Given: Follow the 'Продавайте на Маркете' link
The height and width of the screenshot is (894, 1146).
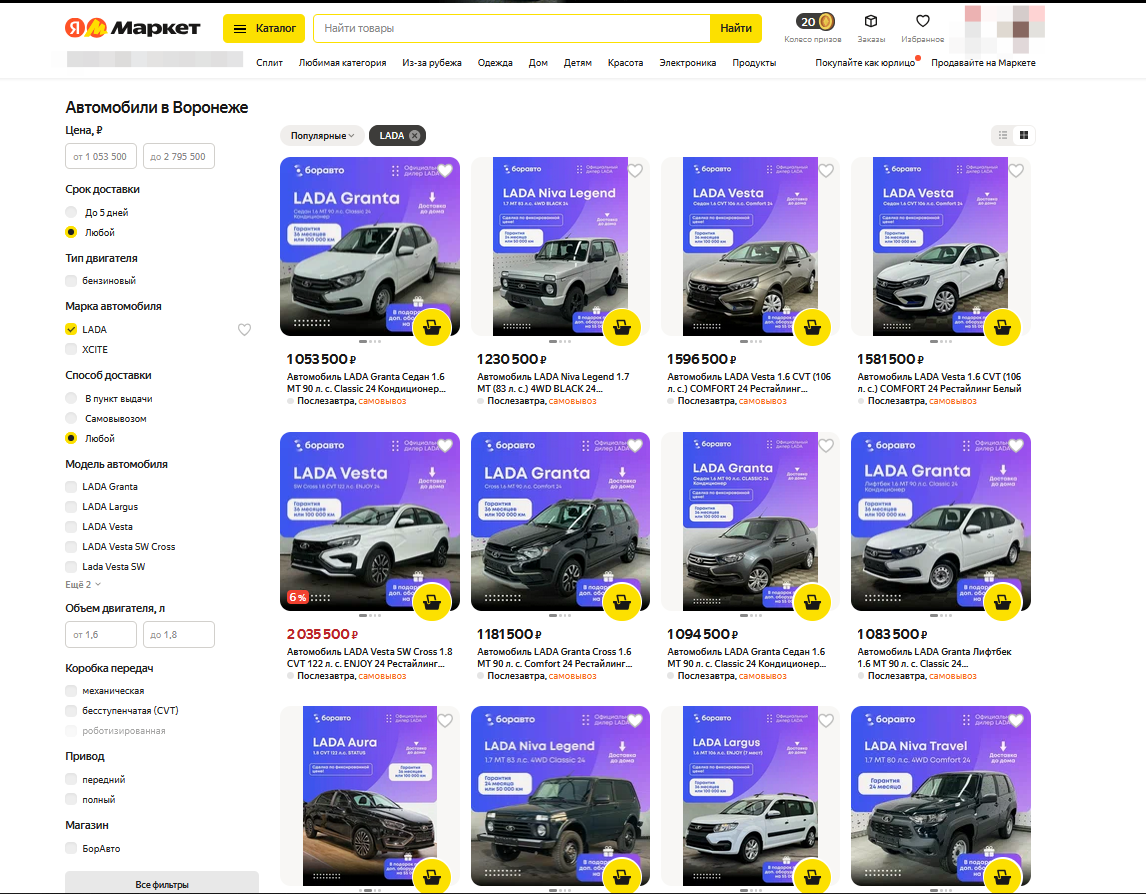Looking at the screenshot, I should [983, 63].
